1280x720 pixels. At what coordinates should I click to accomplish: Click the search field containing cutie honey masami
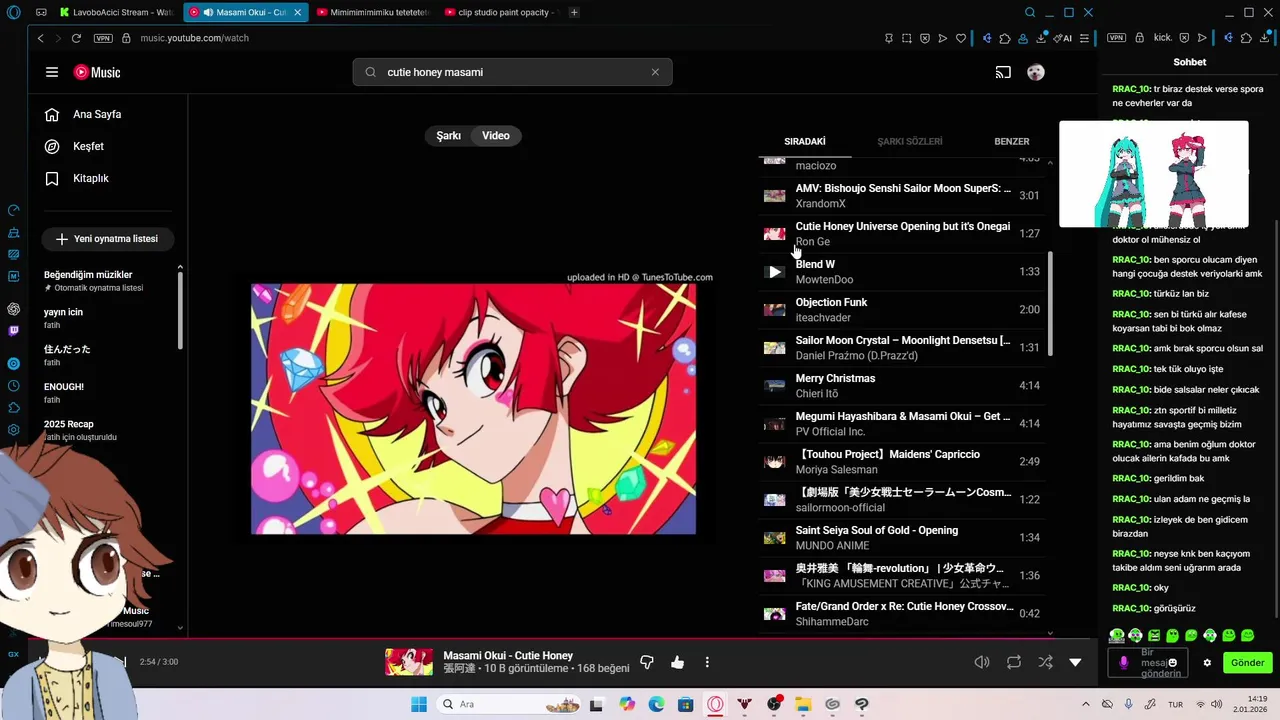pos(512,72)
